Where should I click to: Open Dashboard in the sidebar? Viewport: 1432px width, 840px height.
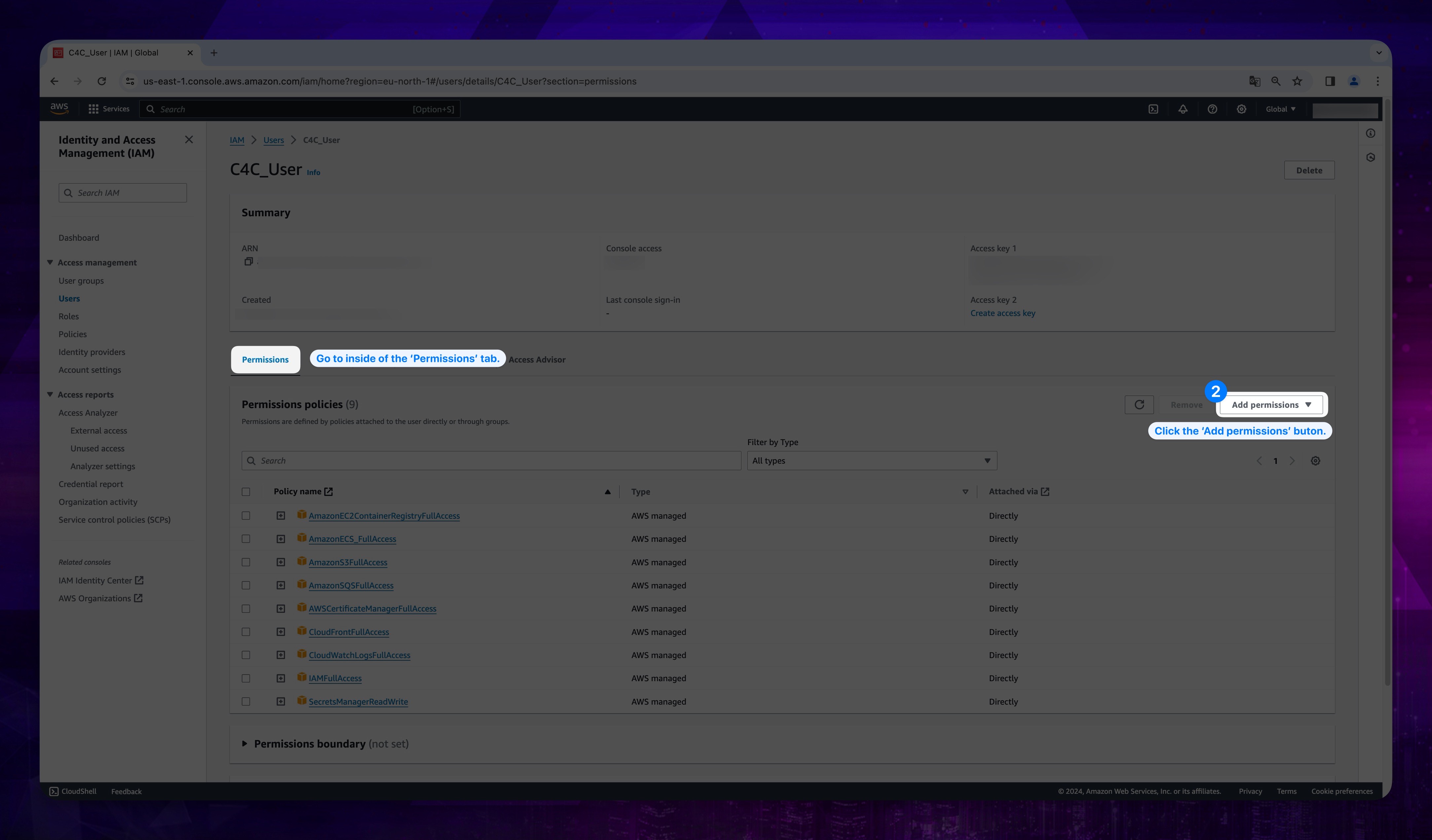[x=78, y=237]
